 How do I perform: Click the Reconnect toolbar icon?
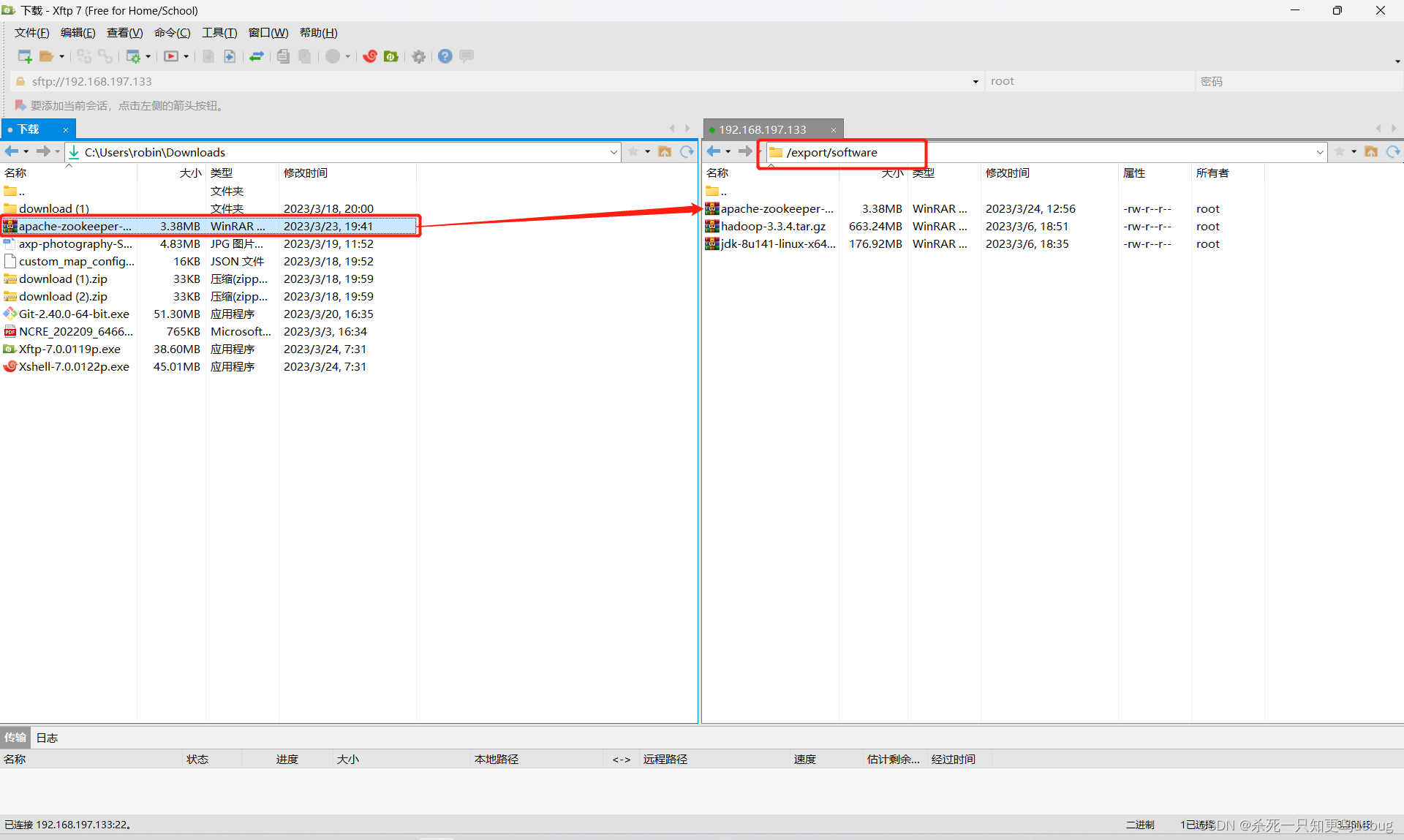[84, 56]
